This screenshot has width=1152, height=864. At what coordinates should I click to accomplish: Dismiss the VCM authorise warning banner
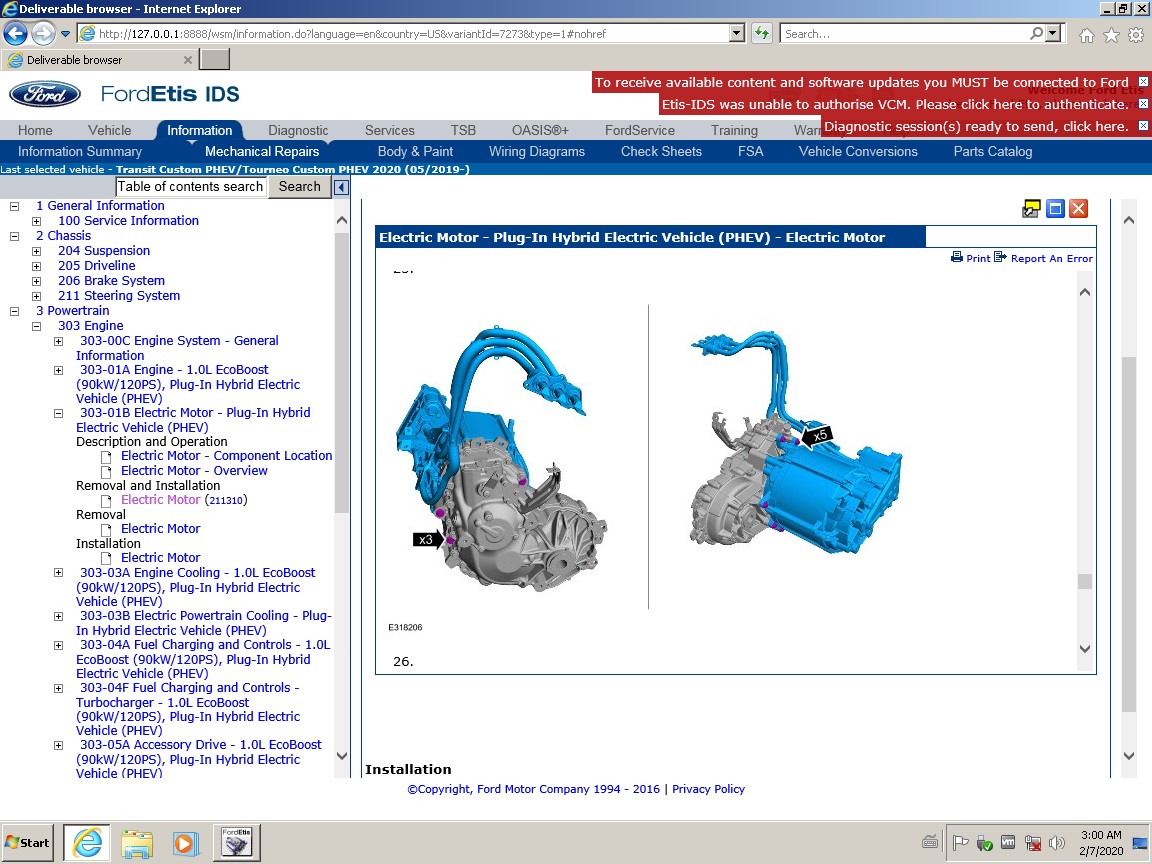pyautogui.click(x=1143, y=104)
